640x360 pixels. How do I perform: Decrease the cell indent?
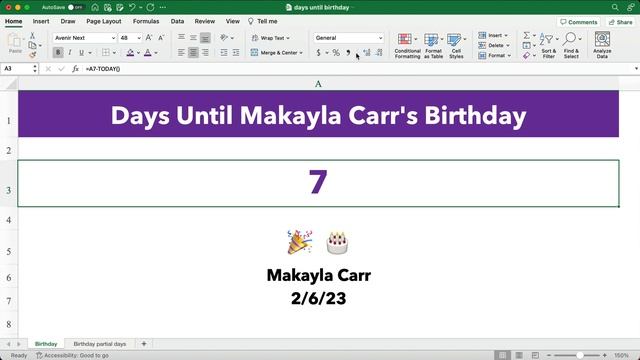224,52
